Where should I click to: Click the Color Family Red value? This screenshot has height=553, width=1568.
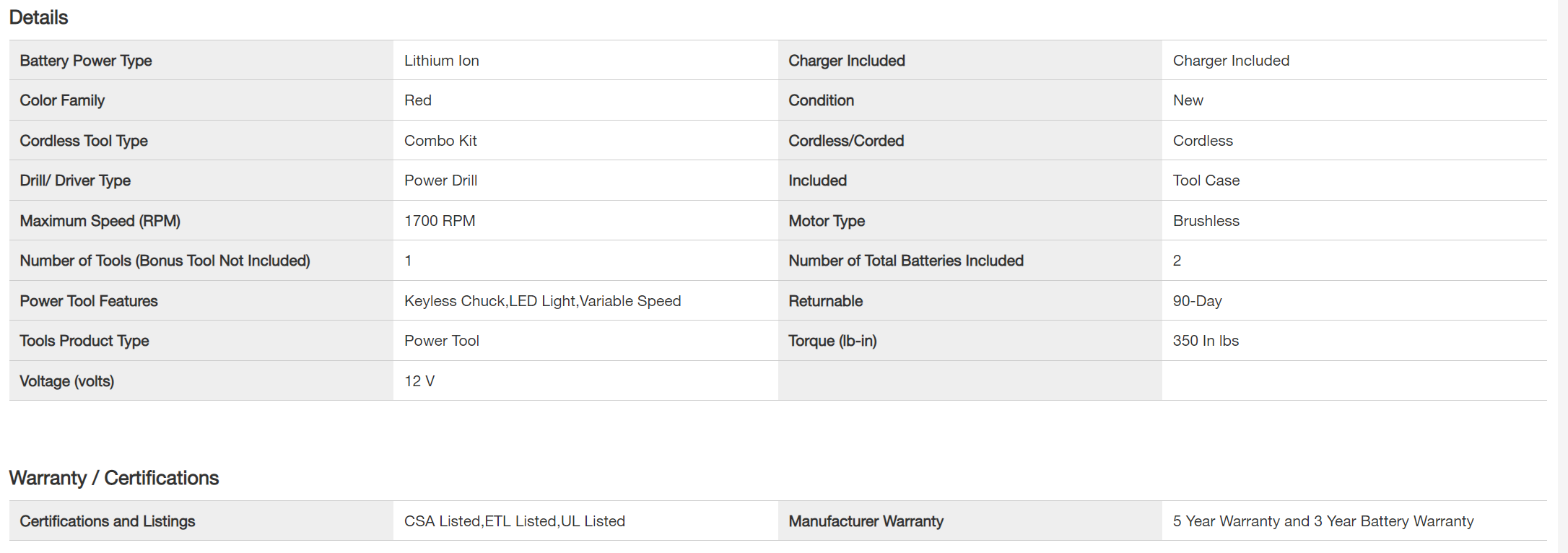(418, 100)
